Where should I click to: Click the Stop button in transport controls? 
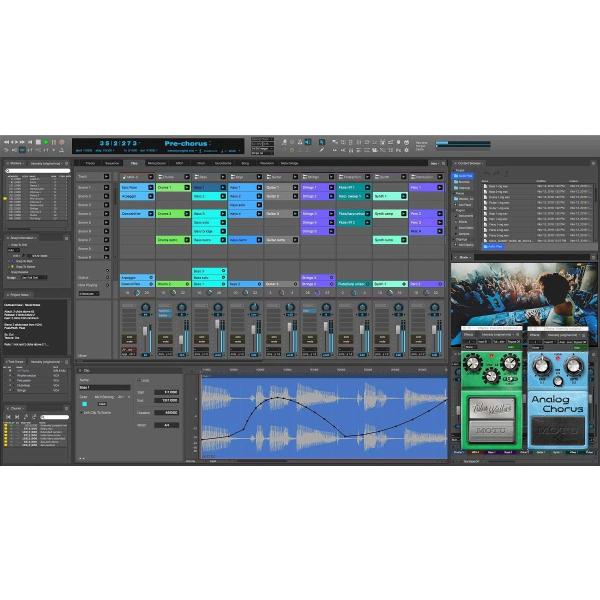[x=39, y=143]
